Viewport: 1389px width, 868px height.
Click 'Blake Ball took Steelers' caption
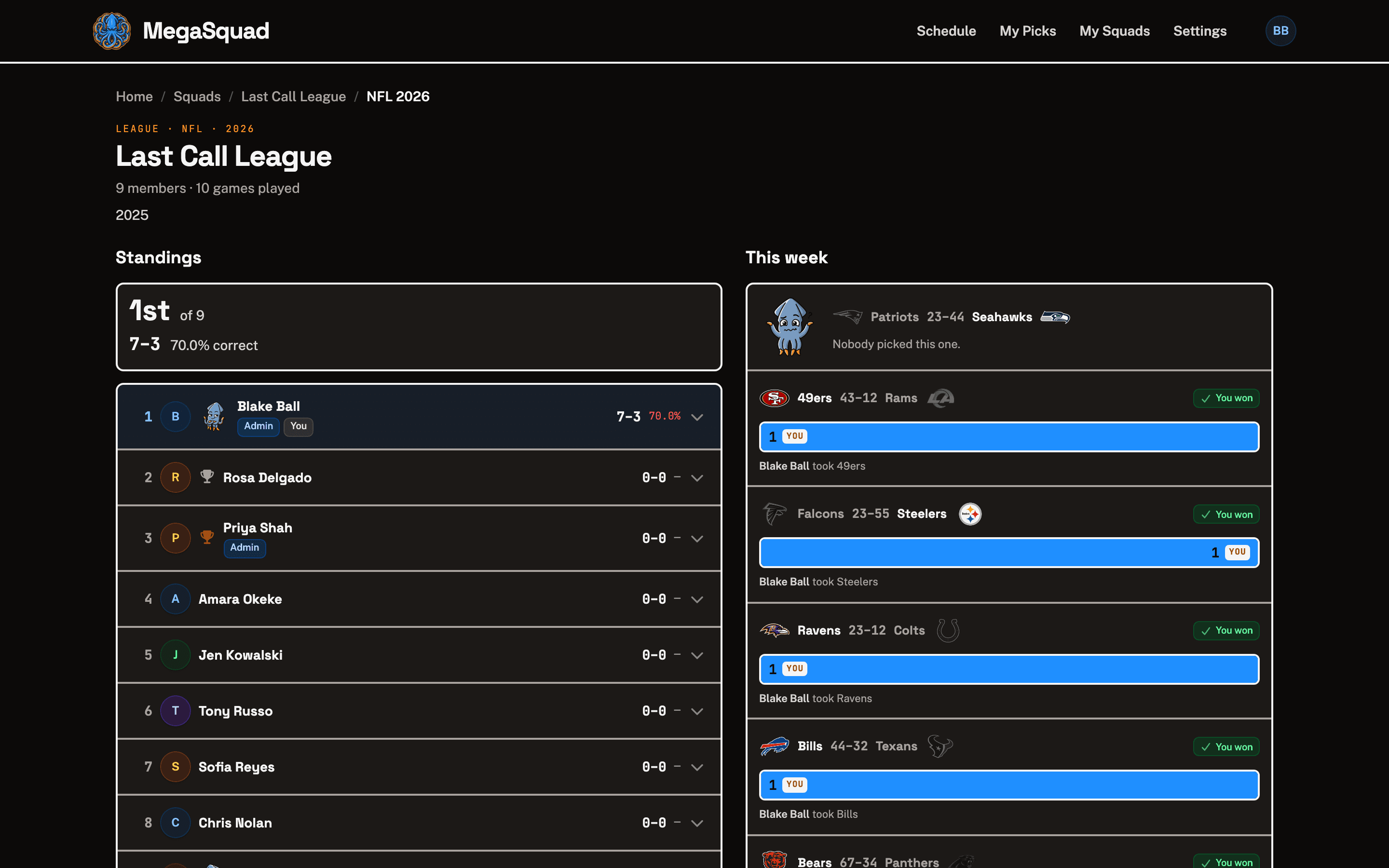(818, 582)
